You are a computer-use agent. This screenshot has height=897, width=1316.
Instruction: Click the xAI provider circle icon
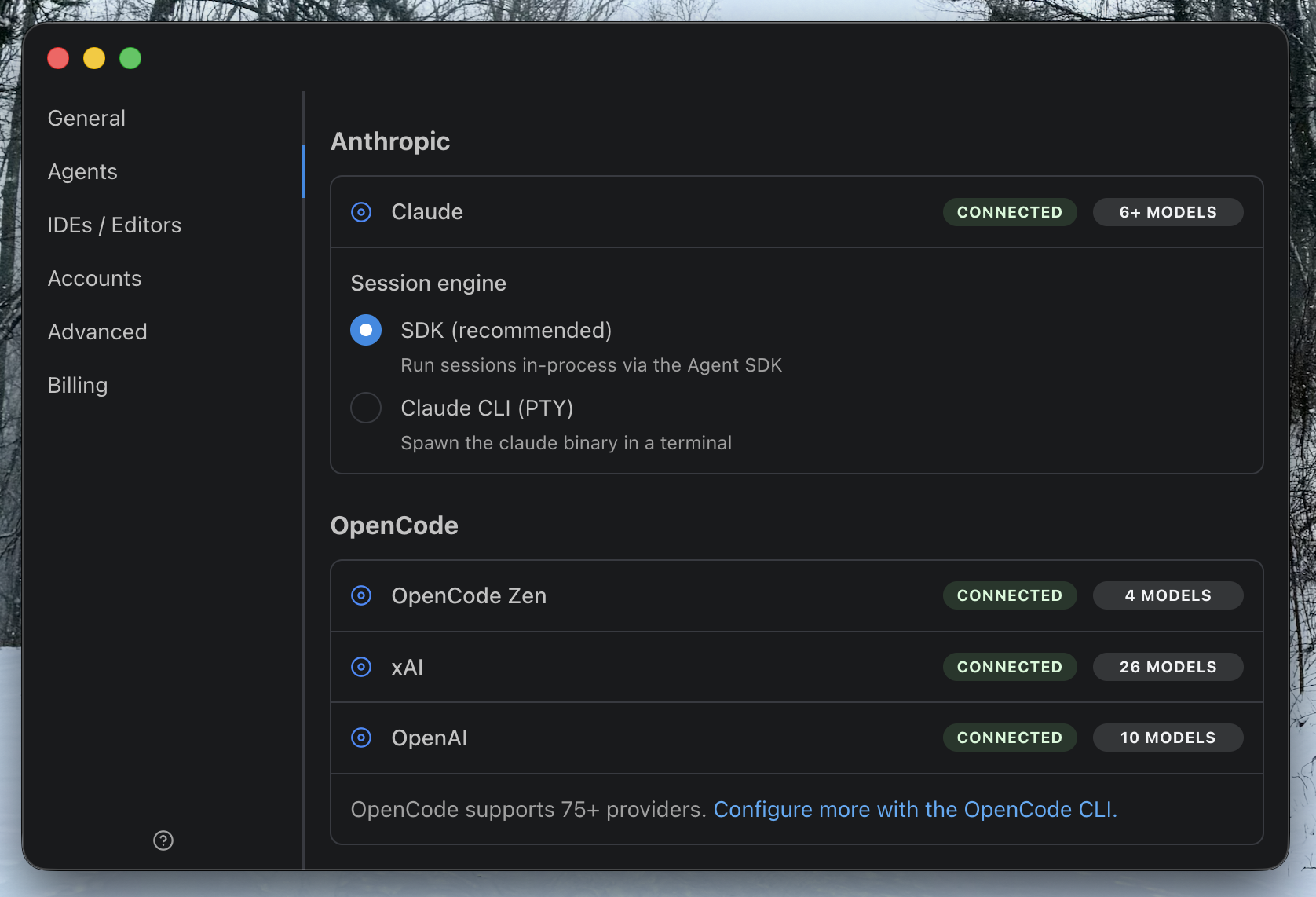pos(361,667)
